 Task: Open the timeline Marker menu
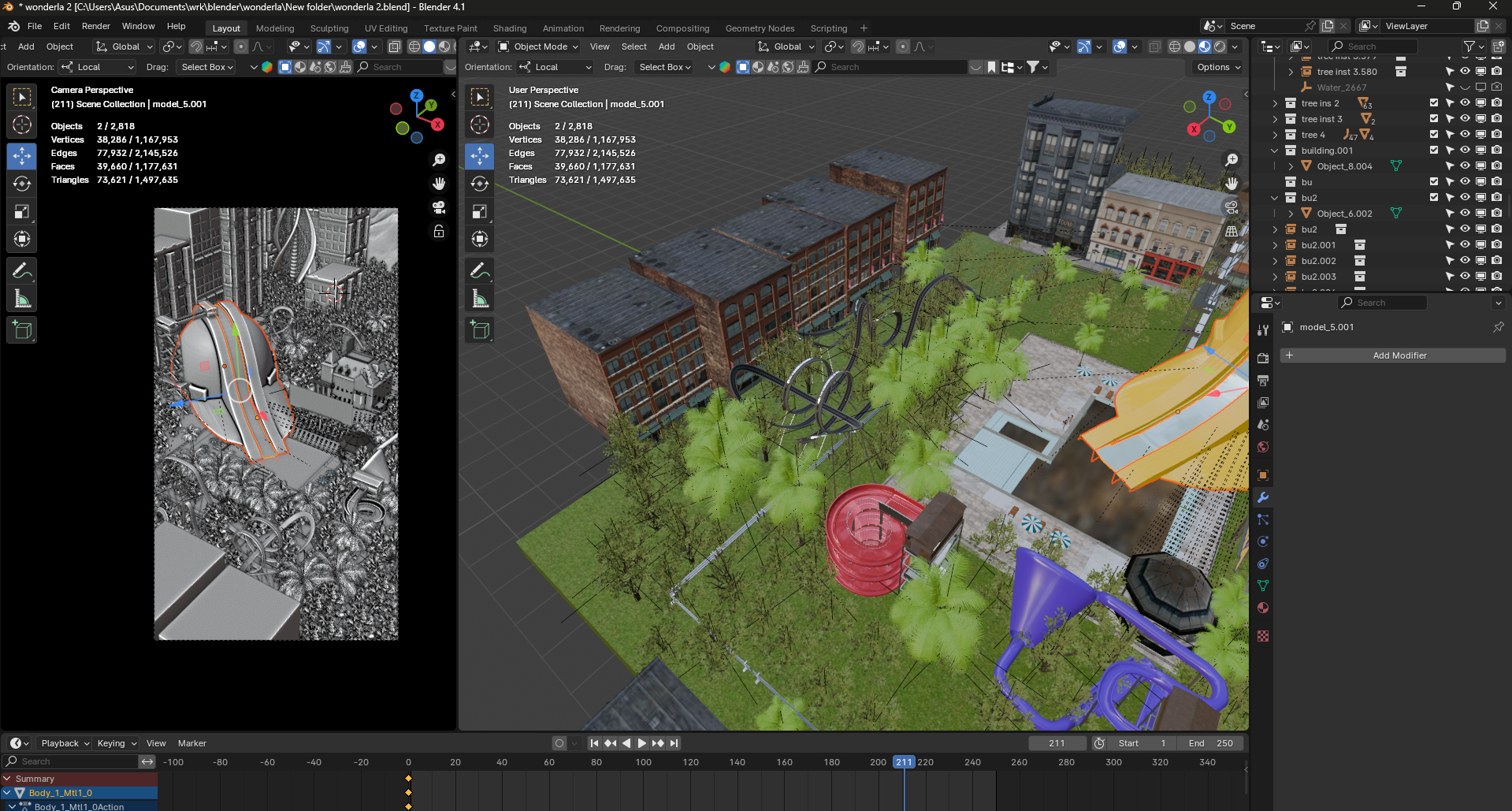191,743
